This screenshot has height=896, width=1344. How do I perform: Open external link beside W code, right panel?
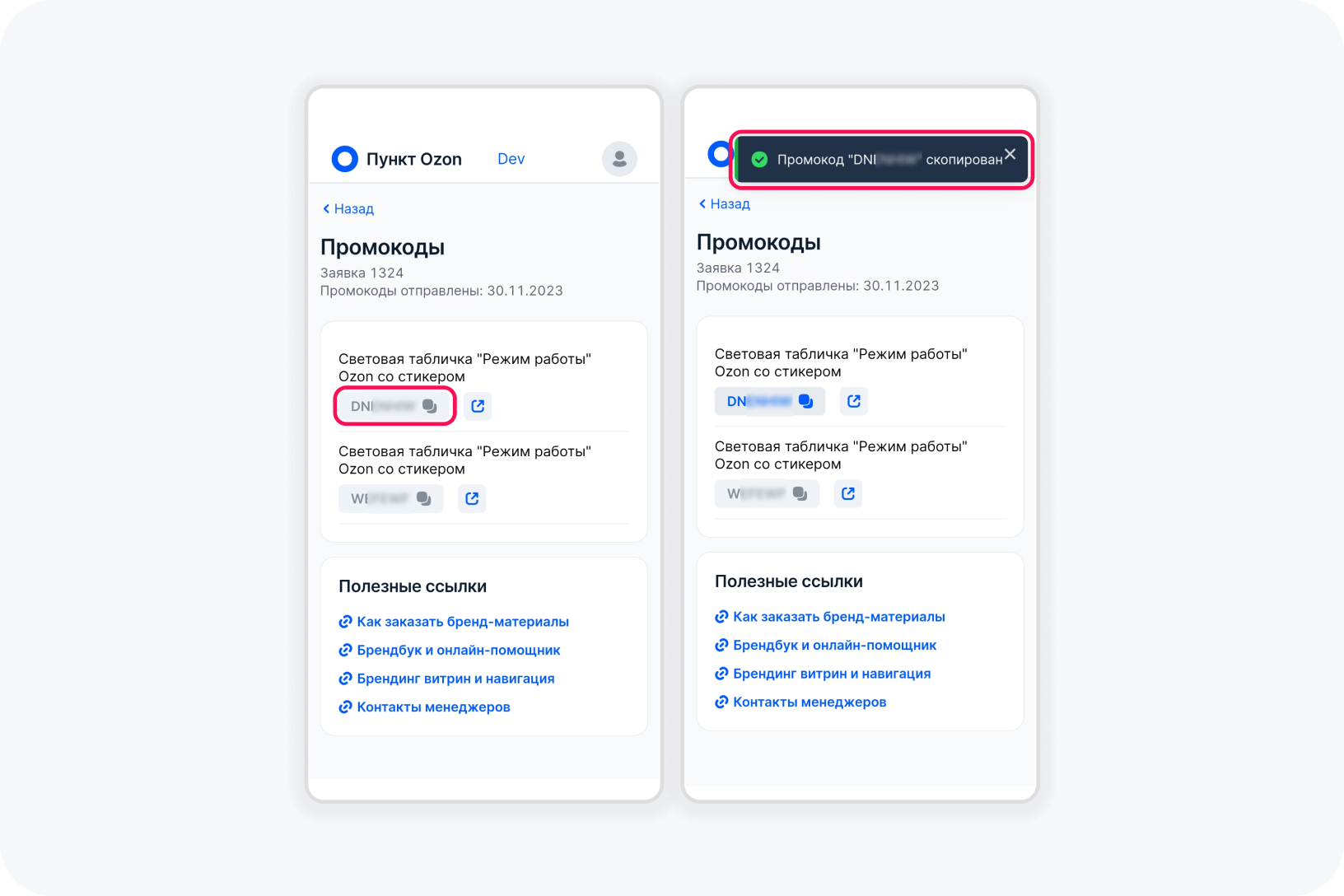click(x=848, y=493)
